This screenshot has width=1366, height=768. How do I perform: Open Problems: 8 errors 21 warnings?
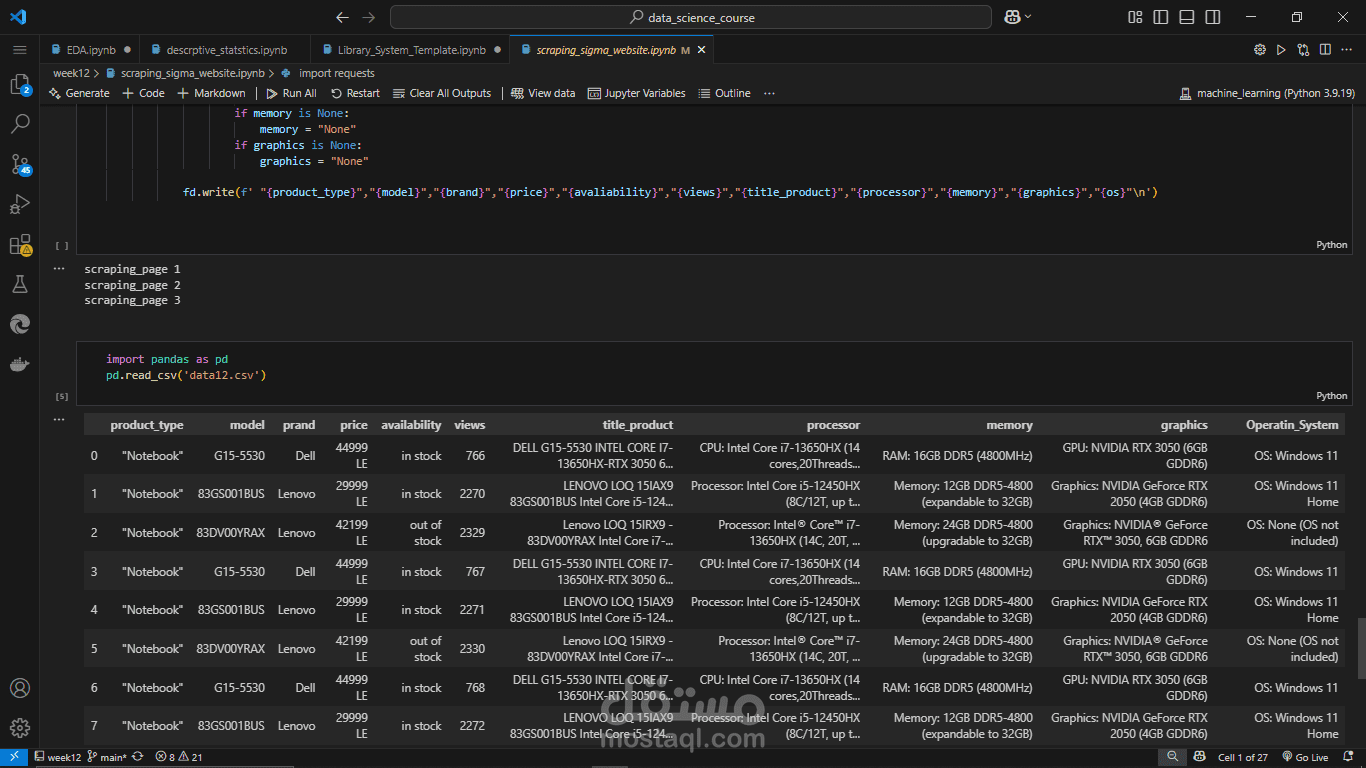[179, 757]
